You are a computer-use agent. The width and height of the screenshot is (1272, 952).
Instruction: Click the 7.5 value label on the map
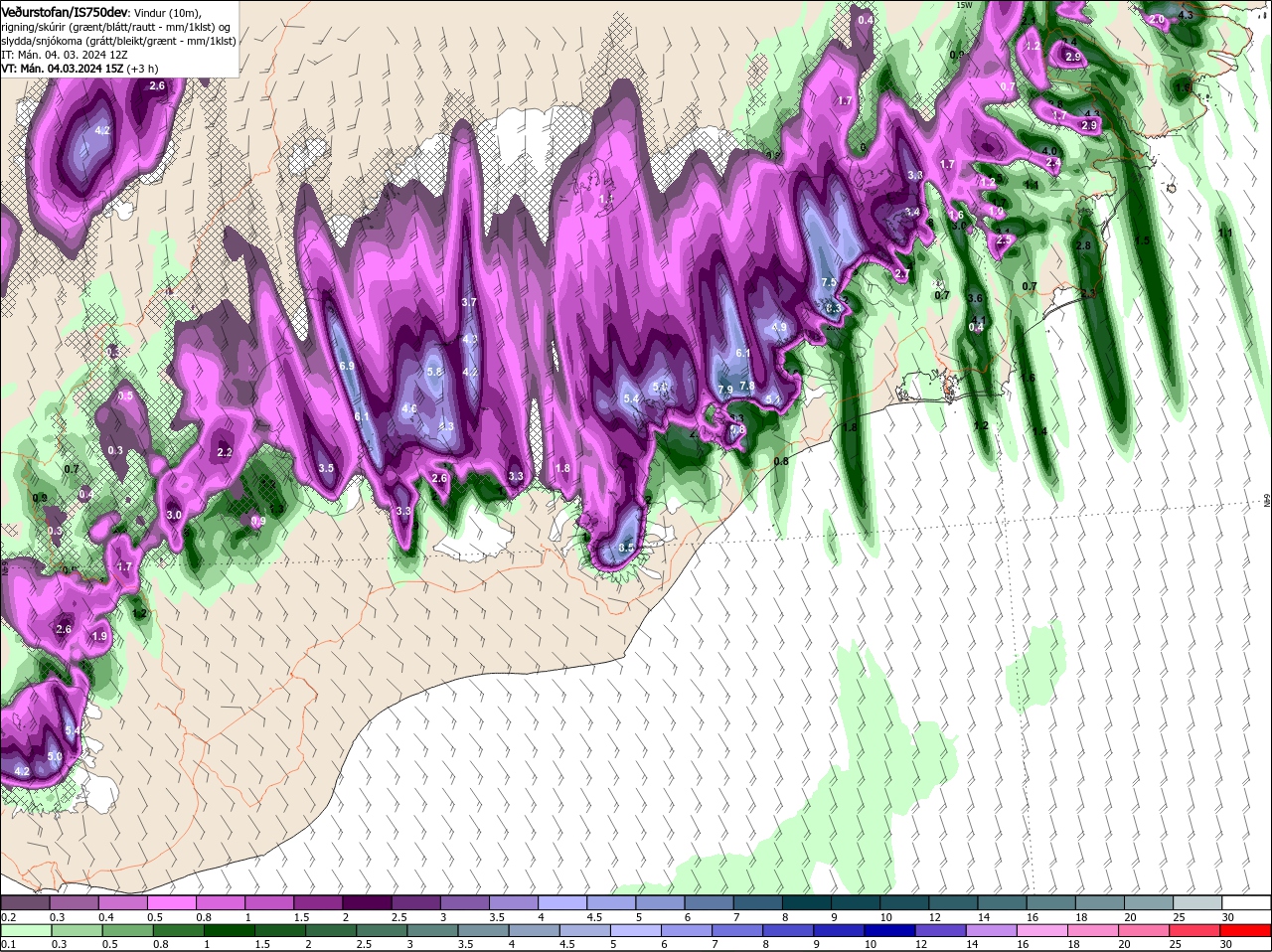coord(829,283)
